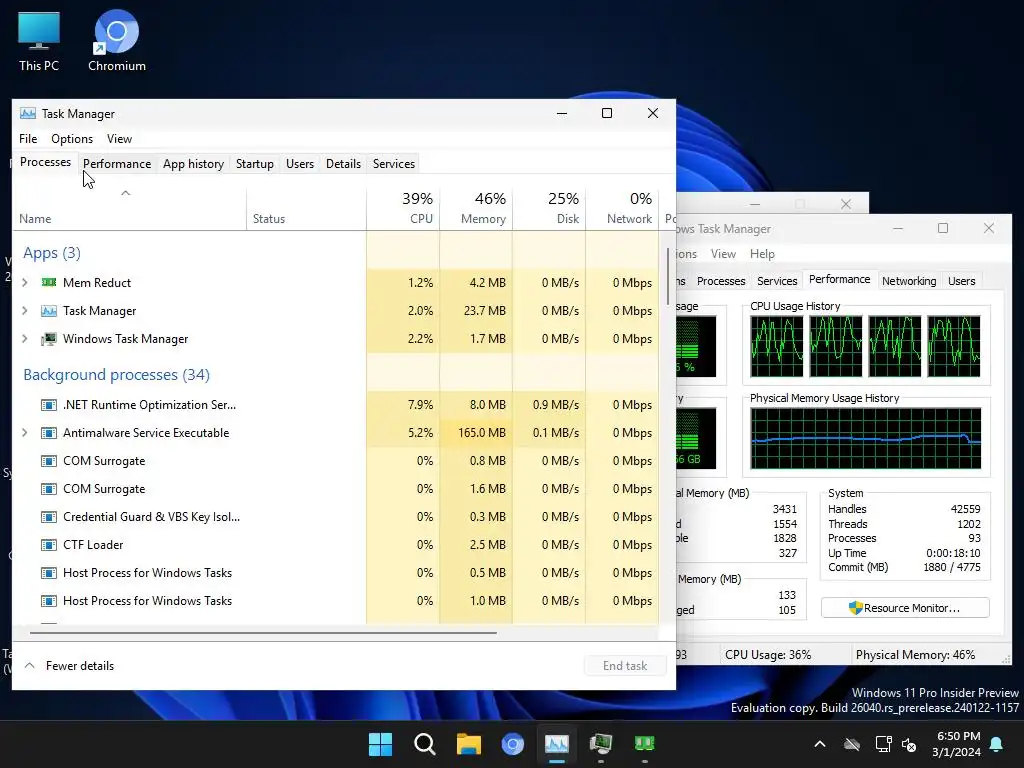Select Networking tab in Windows Task Manager

point(909,281)
